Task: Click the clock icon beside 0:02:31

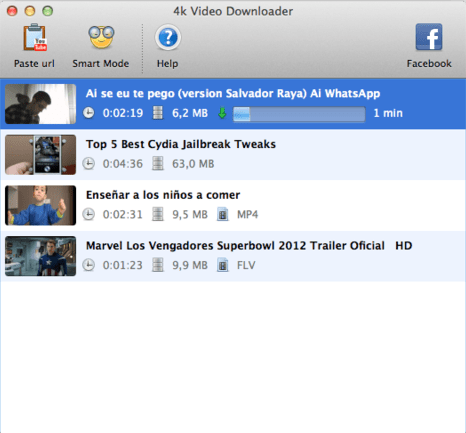Action: click(x=89, y=214)
